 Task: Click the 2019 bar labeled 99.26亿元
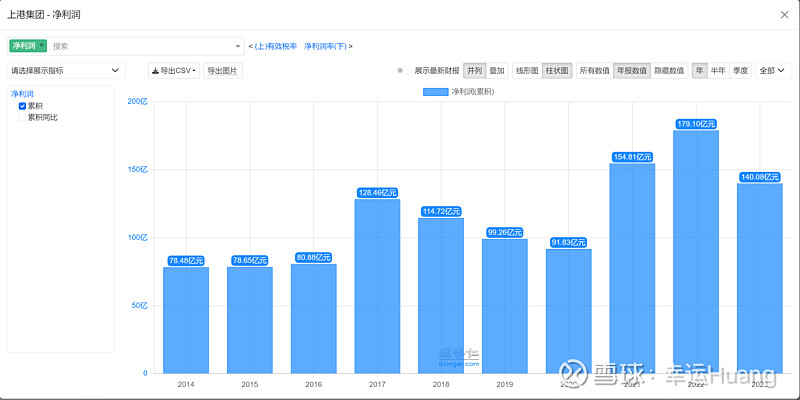point(505,306)
